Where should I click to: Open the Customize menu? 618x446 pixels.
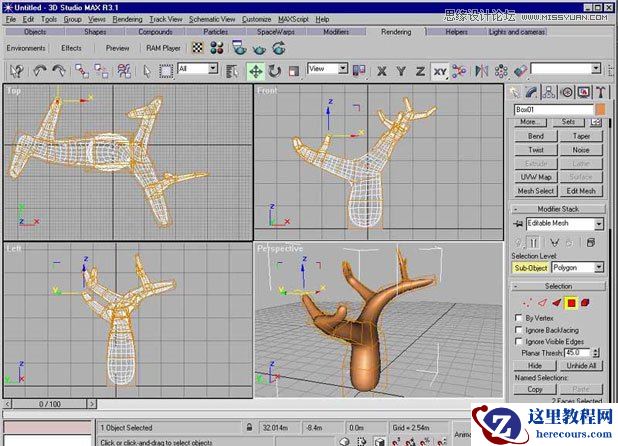click(257, 19)
